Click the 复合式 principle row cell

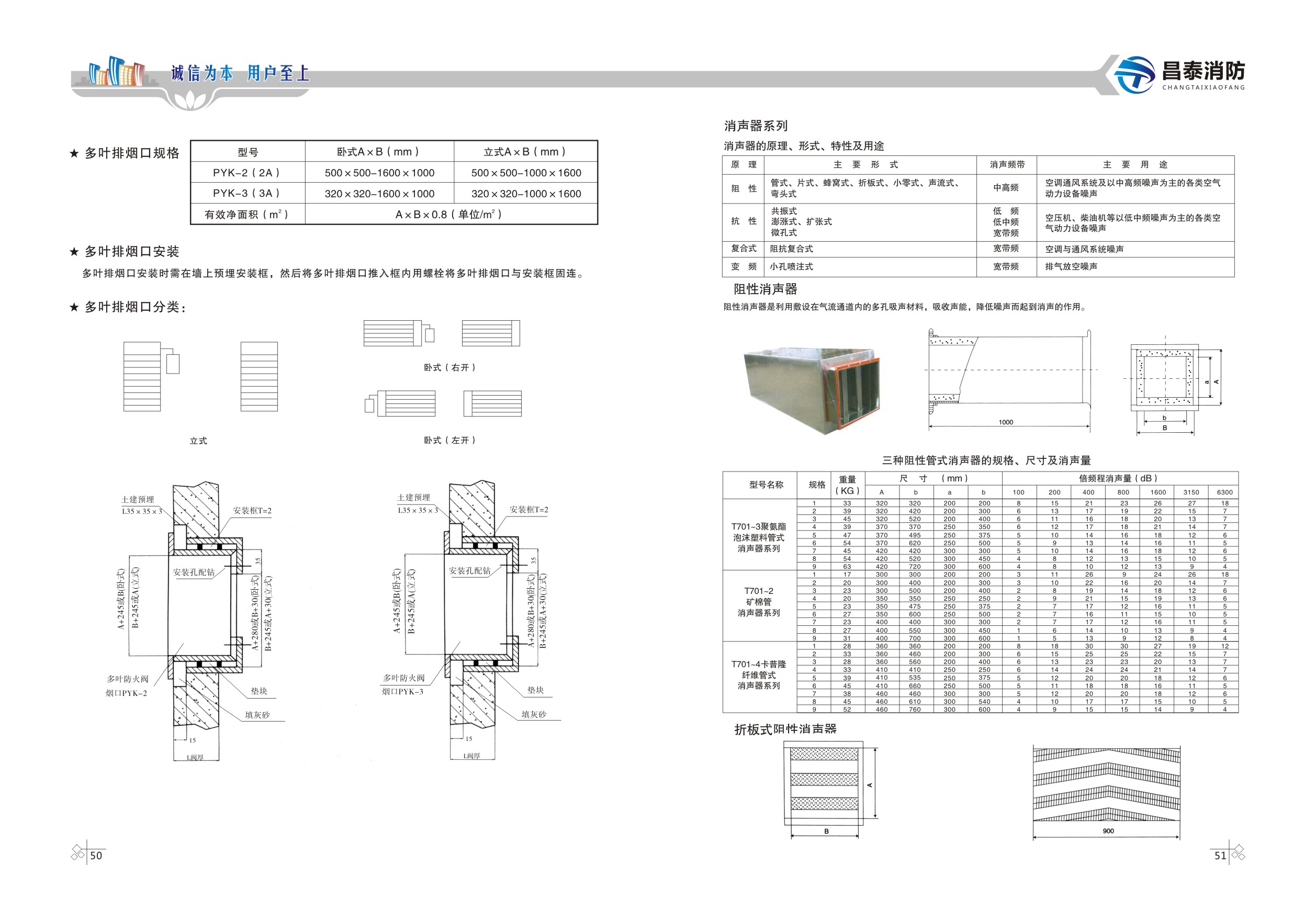pyautogui.click(x=744, y=249)
